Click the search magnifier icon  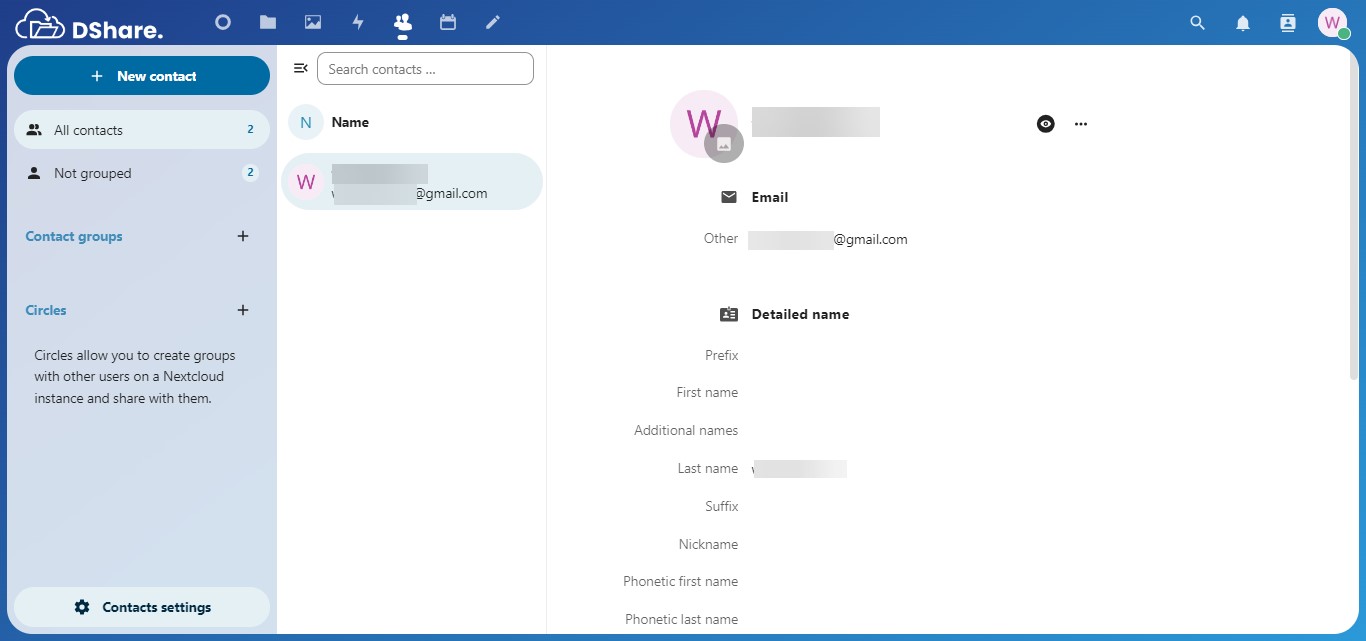(1197, 23)
